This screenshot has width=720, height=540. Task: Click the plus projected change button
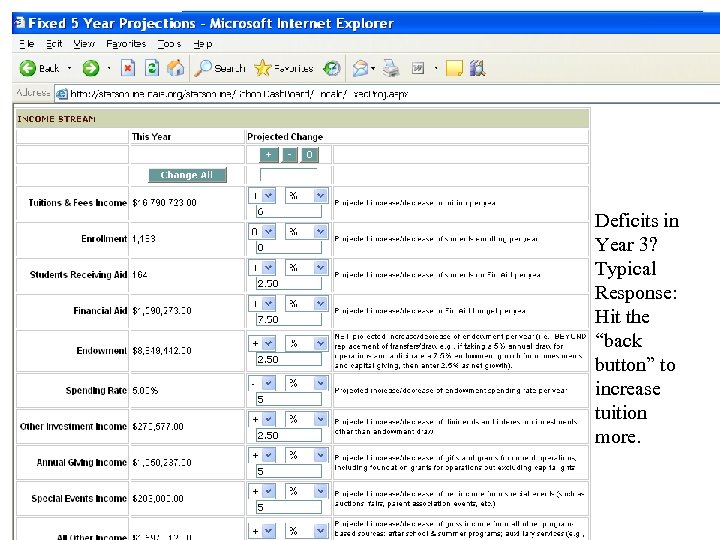pyautogui.click(x=269, y=155)
